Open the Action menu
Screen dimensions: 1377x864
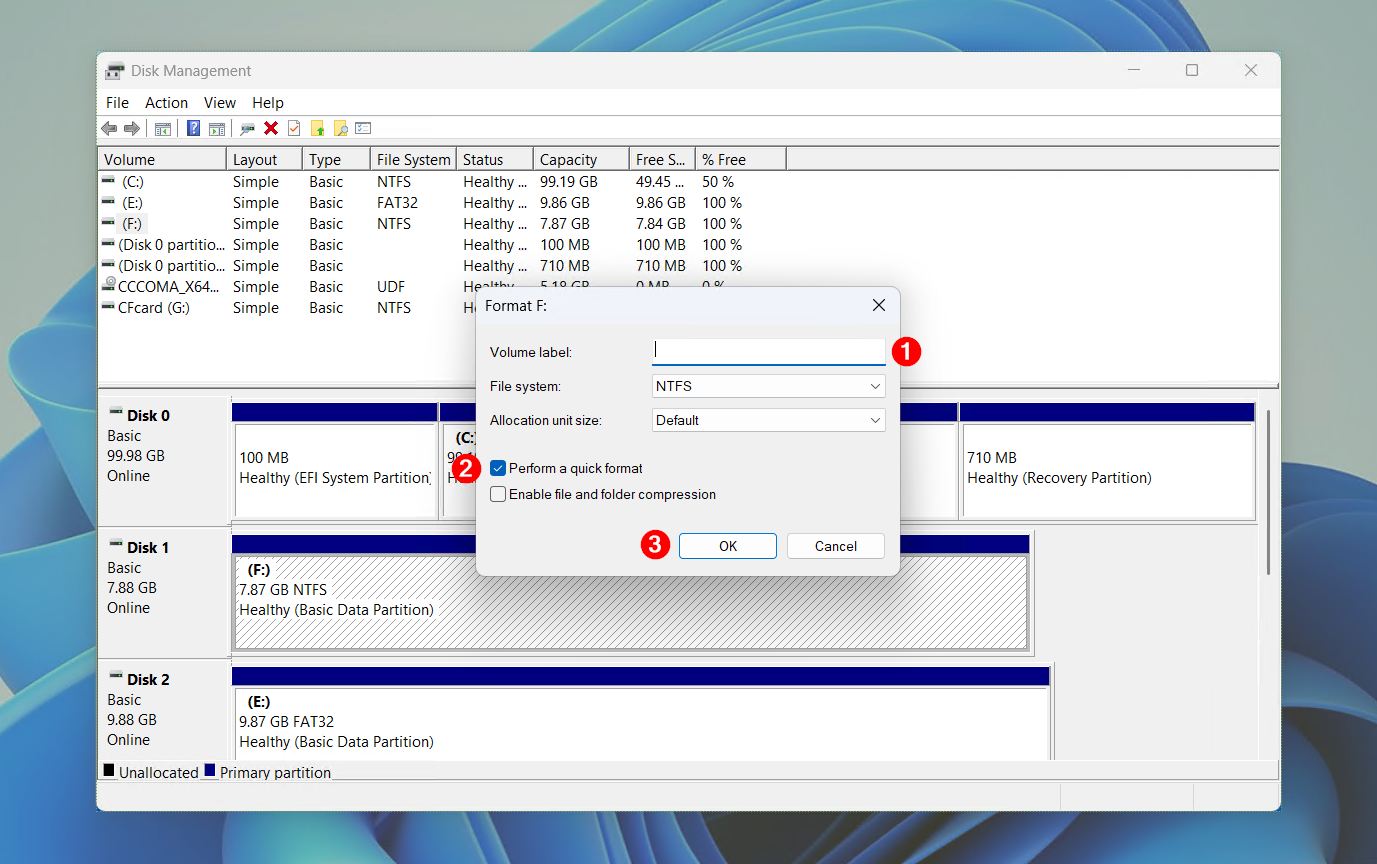click(x=166, y=103)
